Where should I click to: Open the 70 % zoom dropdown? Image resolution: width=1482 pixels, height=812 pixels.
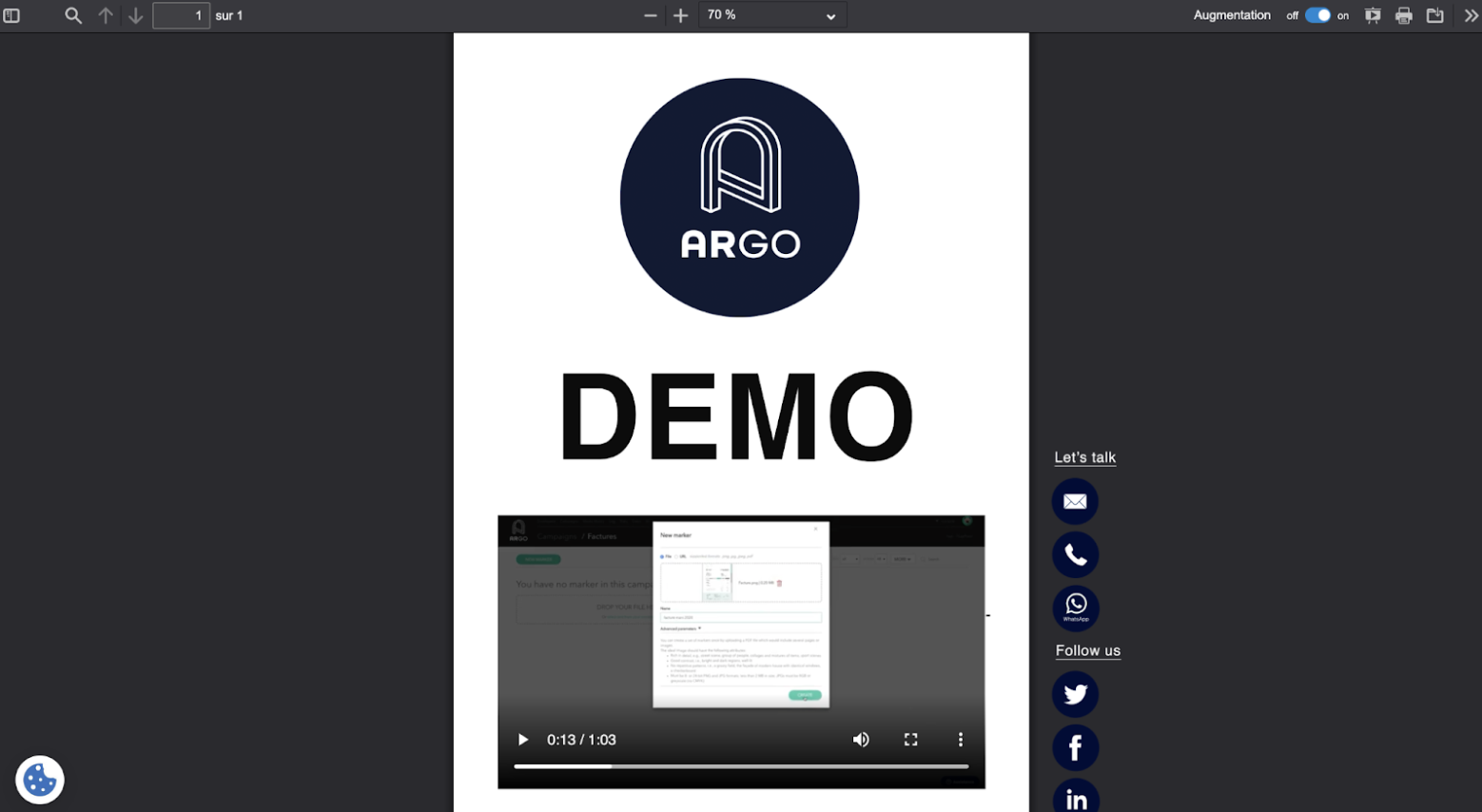pyautogui.click(x=772, y=15)
